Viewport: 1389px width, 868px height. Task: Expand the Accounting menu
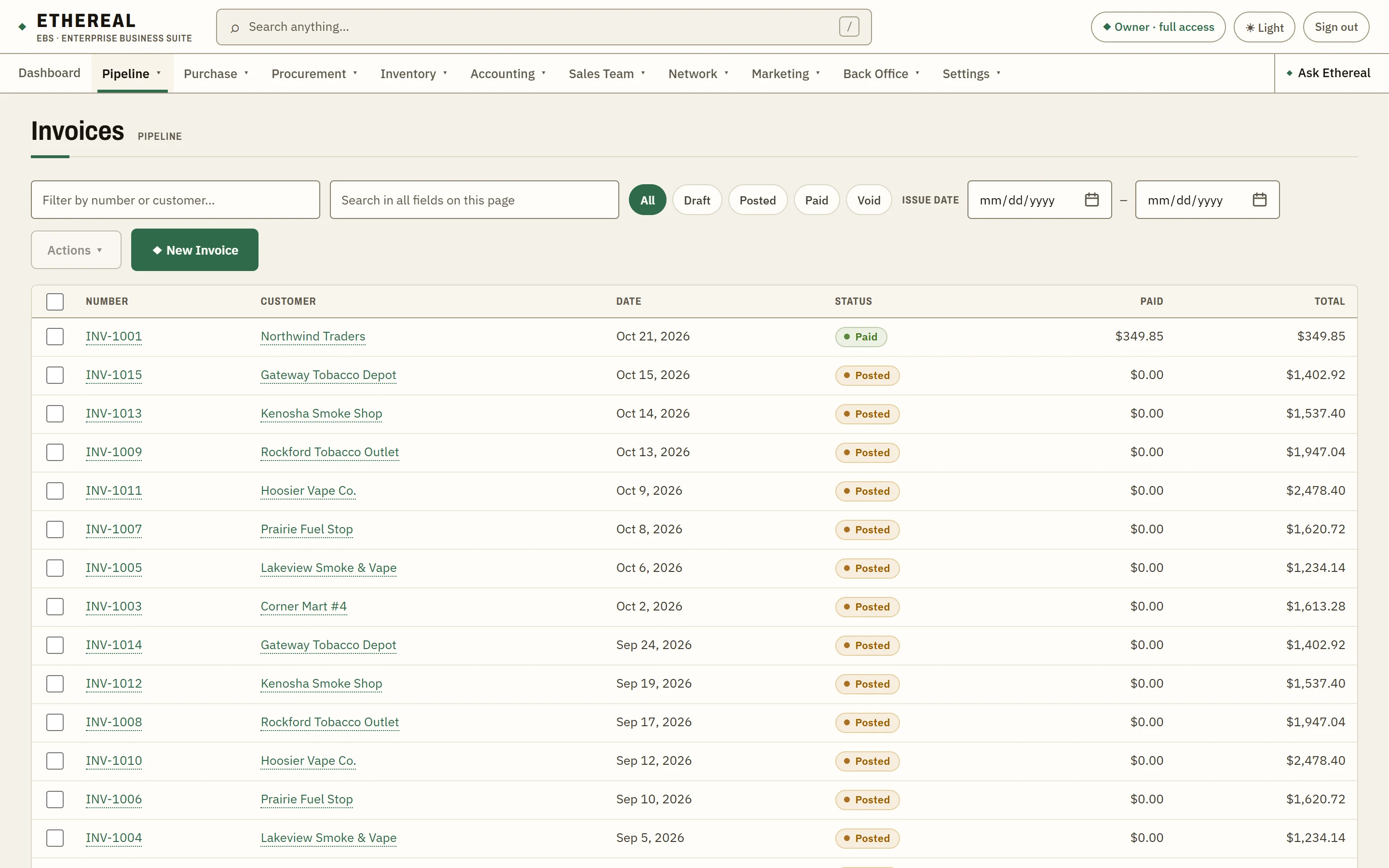[x=508, y=73]
